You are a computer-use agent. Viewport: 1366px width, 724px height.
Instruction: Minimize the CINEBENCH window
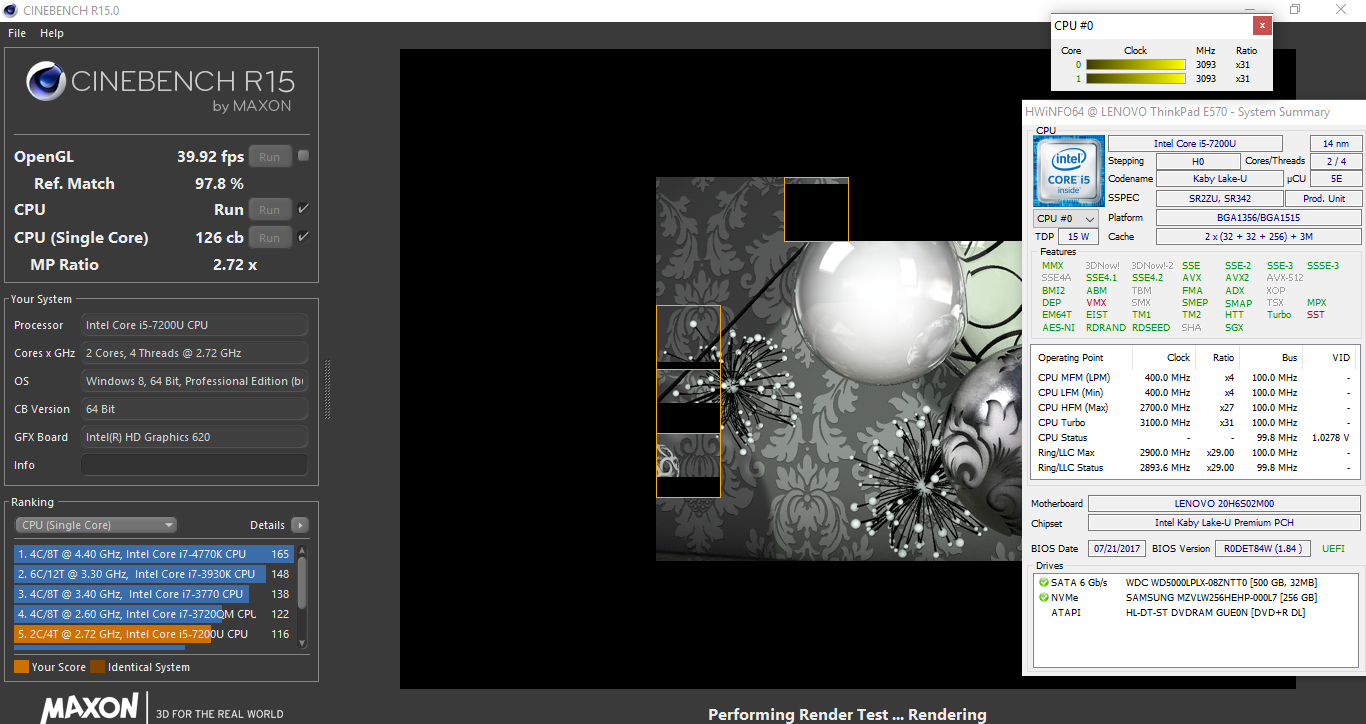[x=1250, y=10]
